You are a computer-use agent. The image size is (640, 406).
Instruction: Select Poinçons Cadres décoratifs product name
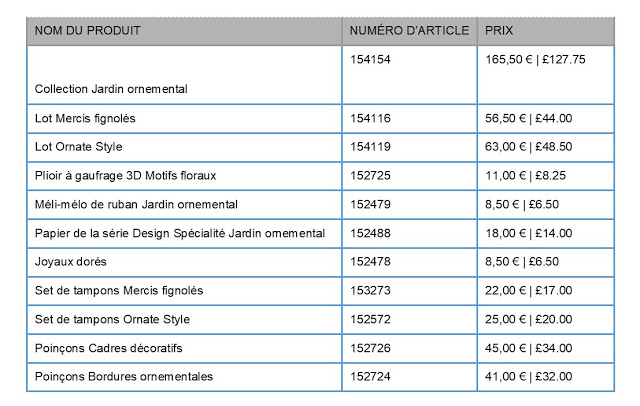[109, 348]
